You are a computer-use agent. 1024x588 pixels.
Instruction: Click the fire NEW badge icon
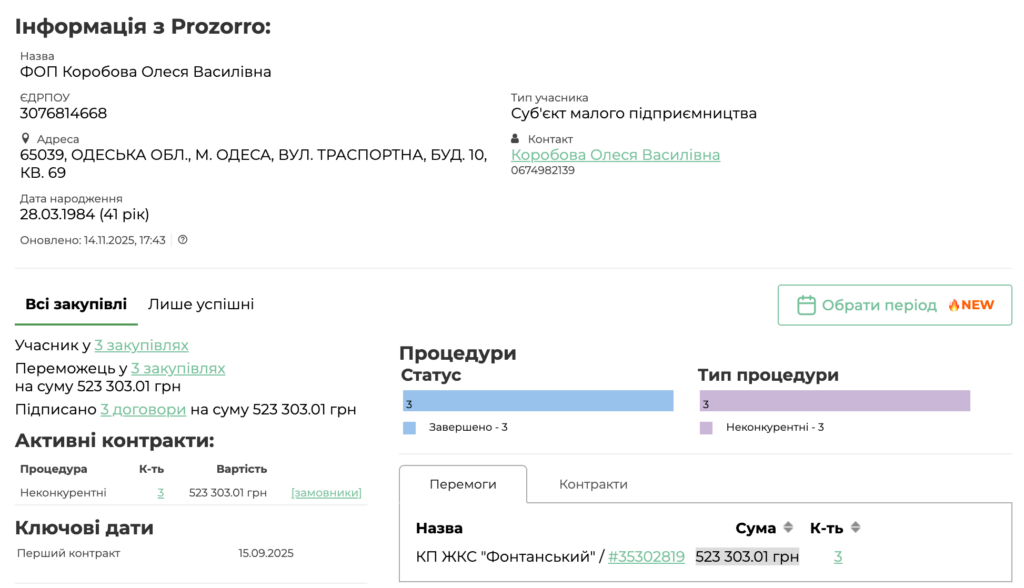point(954,305)
